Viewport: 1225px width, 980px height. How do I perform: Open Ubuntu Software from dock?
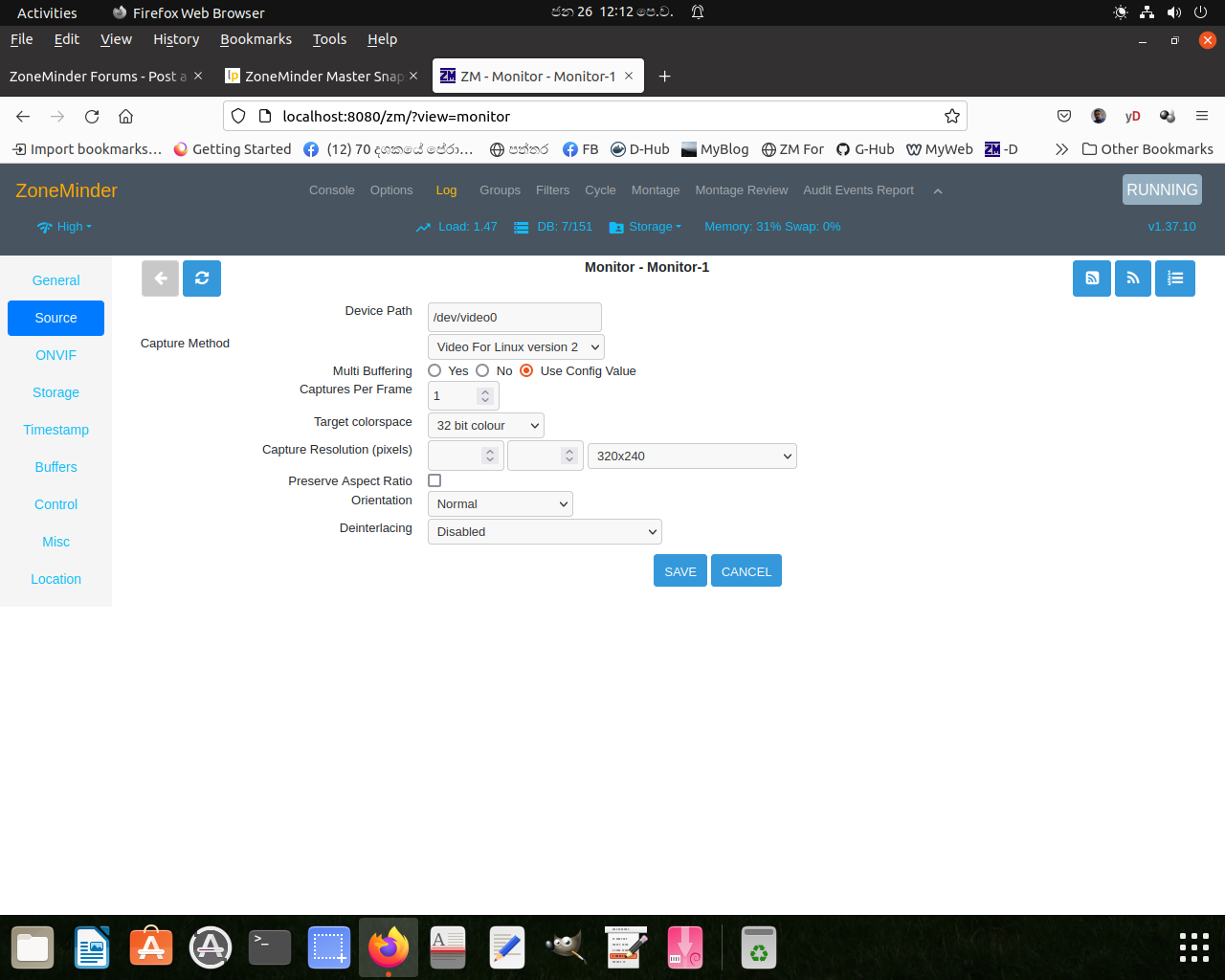(151, 947)
